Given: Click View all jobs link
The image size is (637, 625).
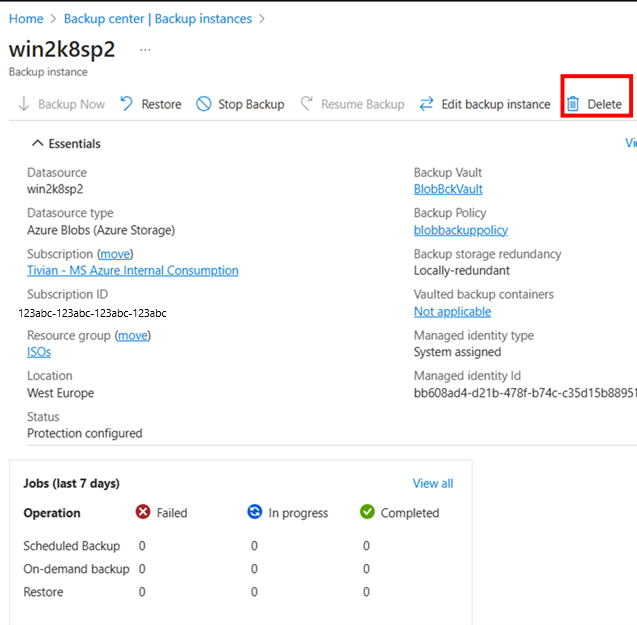Looking at the screenshot, I should click(433, 483).
